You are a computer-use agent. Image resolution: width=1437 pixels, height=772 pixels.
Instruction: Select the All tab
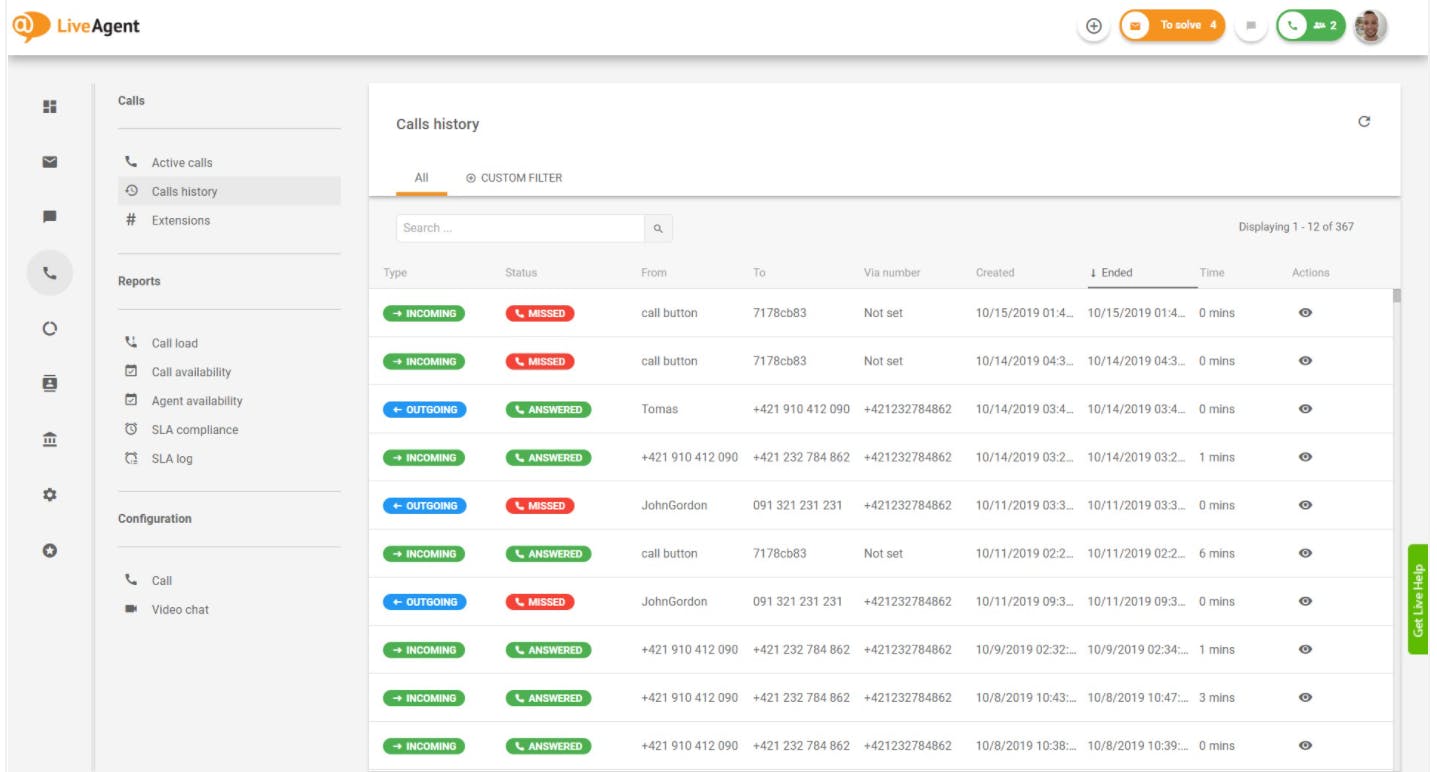421,178
